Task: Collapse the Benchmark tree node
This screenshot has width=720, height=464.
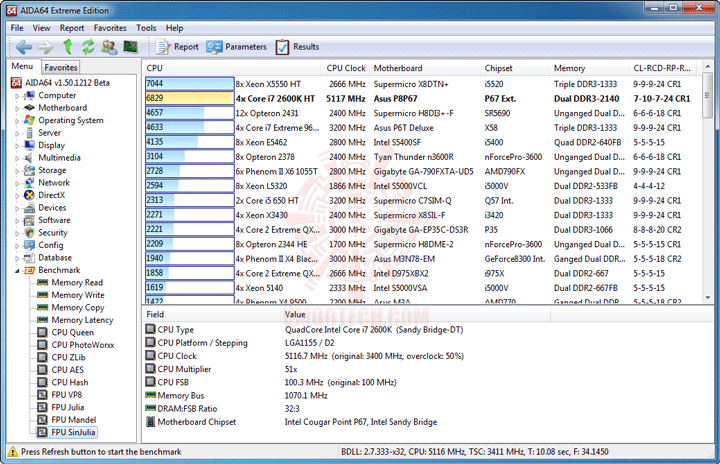Action: click(x=17, y=271)
